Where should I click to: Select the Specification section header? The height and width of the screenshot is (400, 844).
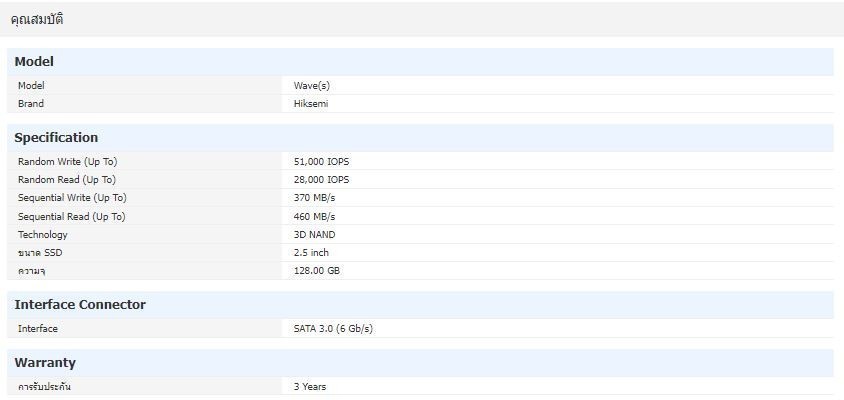[56, 138]
